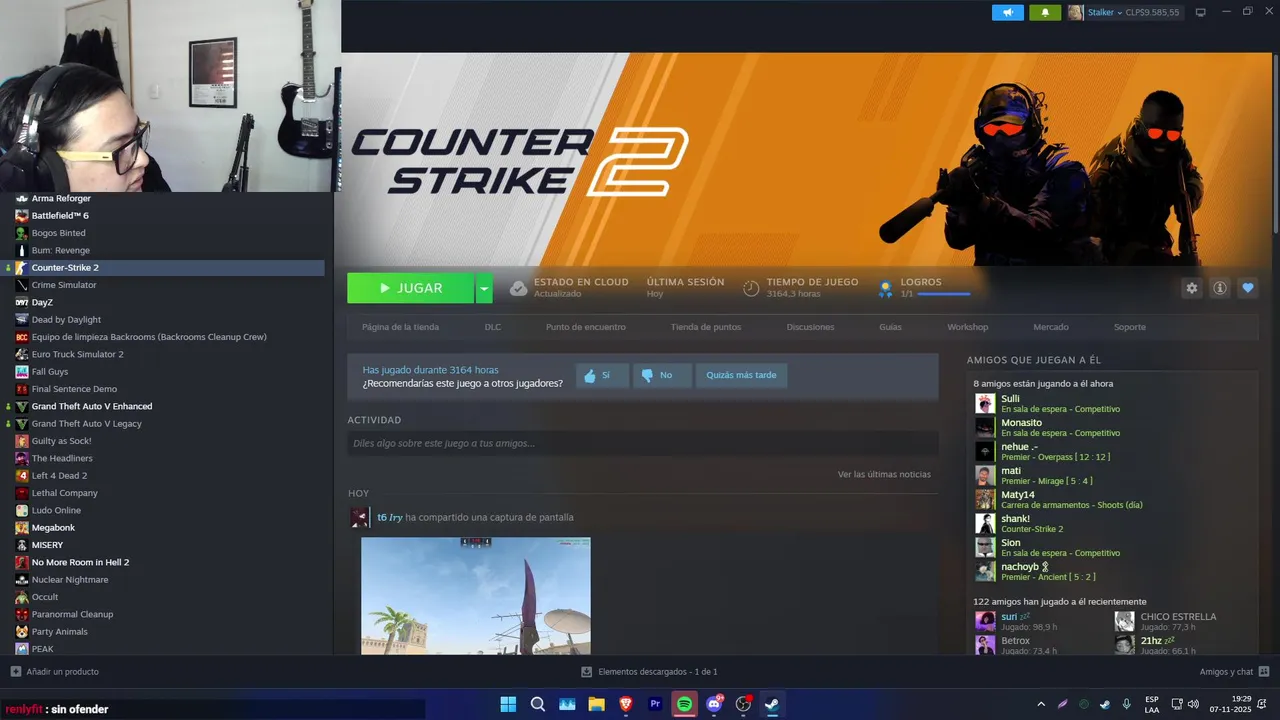Open t6 lry user profile link
This screenshot has width=1280, height=720.
(389, 517)
